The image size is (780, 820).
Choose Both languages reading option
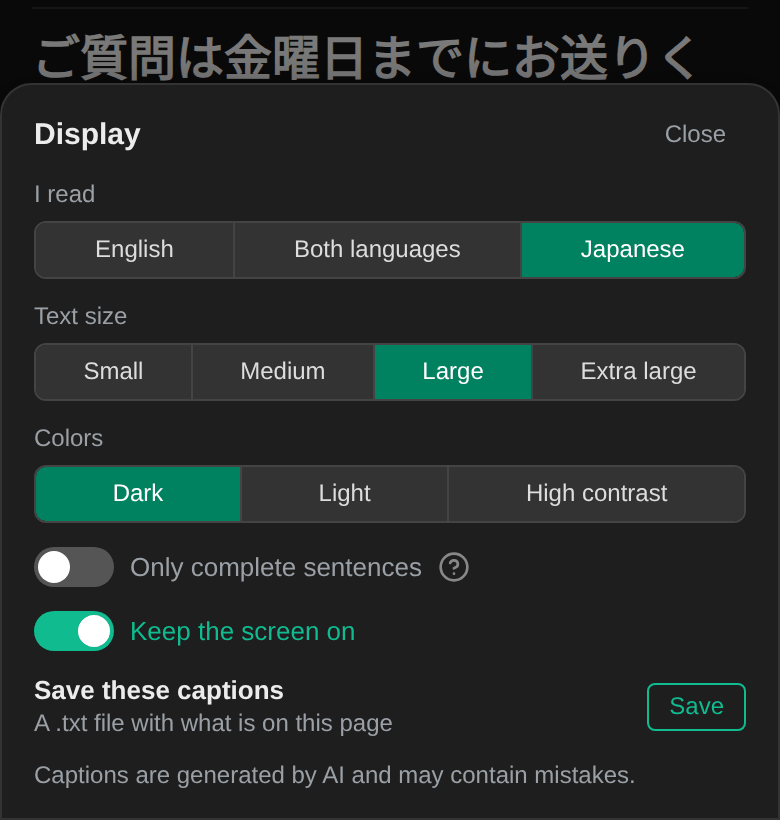(x=377, y=249)
